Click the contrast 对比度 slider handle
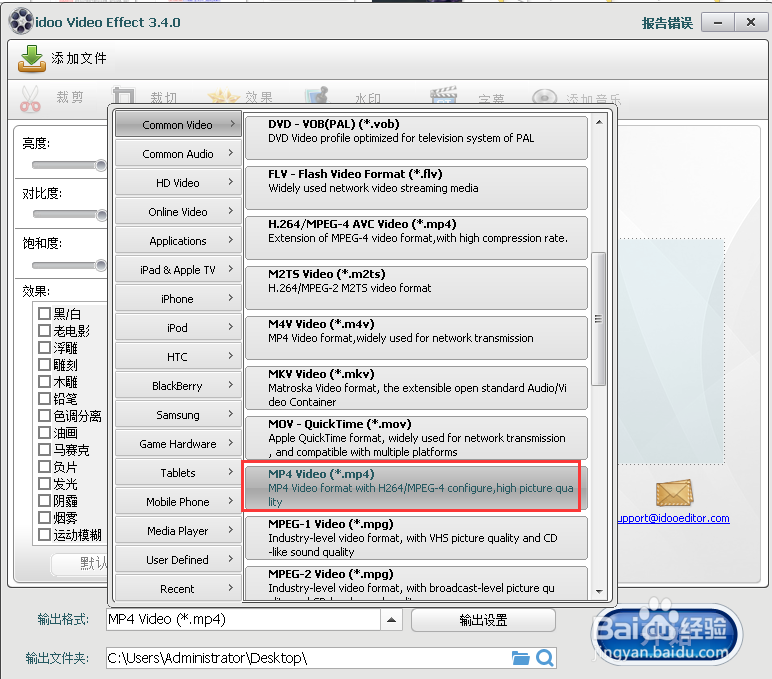This screenshot has width=772, height=679. (x=101, y=215)
